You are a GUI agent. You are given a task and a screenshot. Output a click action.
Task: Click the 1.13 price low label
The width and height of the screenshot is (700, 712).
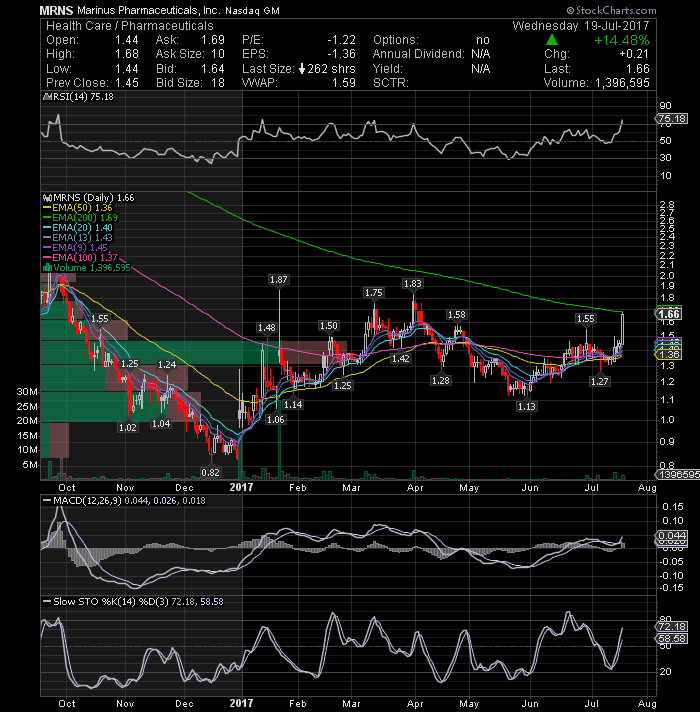[527, 406]
